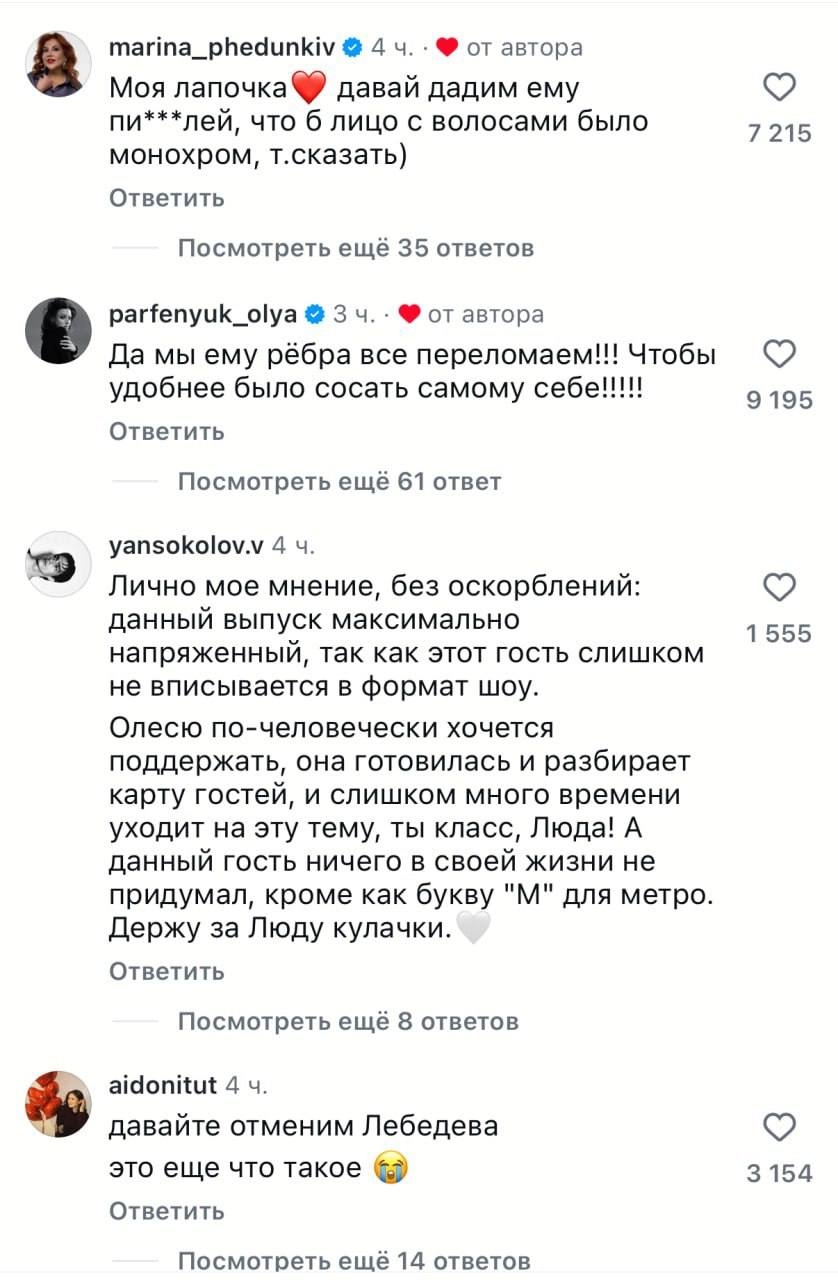Tap the heart on aidonitut's comment
Screen dimensions: 838x1280
[779, 1128]
